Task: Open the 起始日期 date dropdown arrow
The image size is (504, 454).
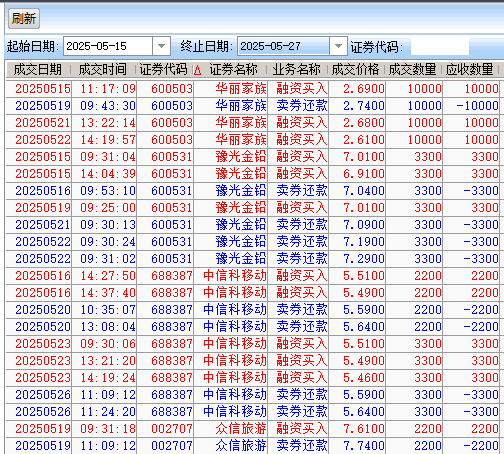Action: (161, 46)
